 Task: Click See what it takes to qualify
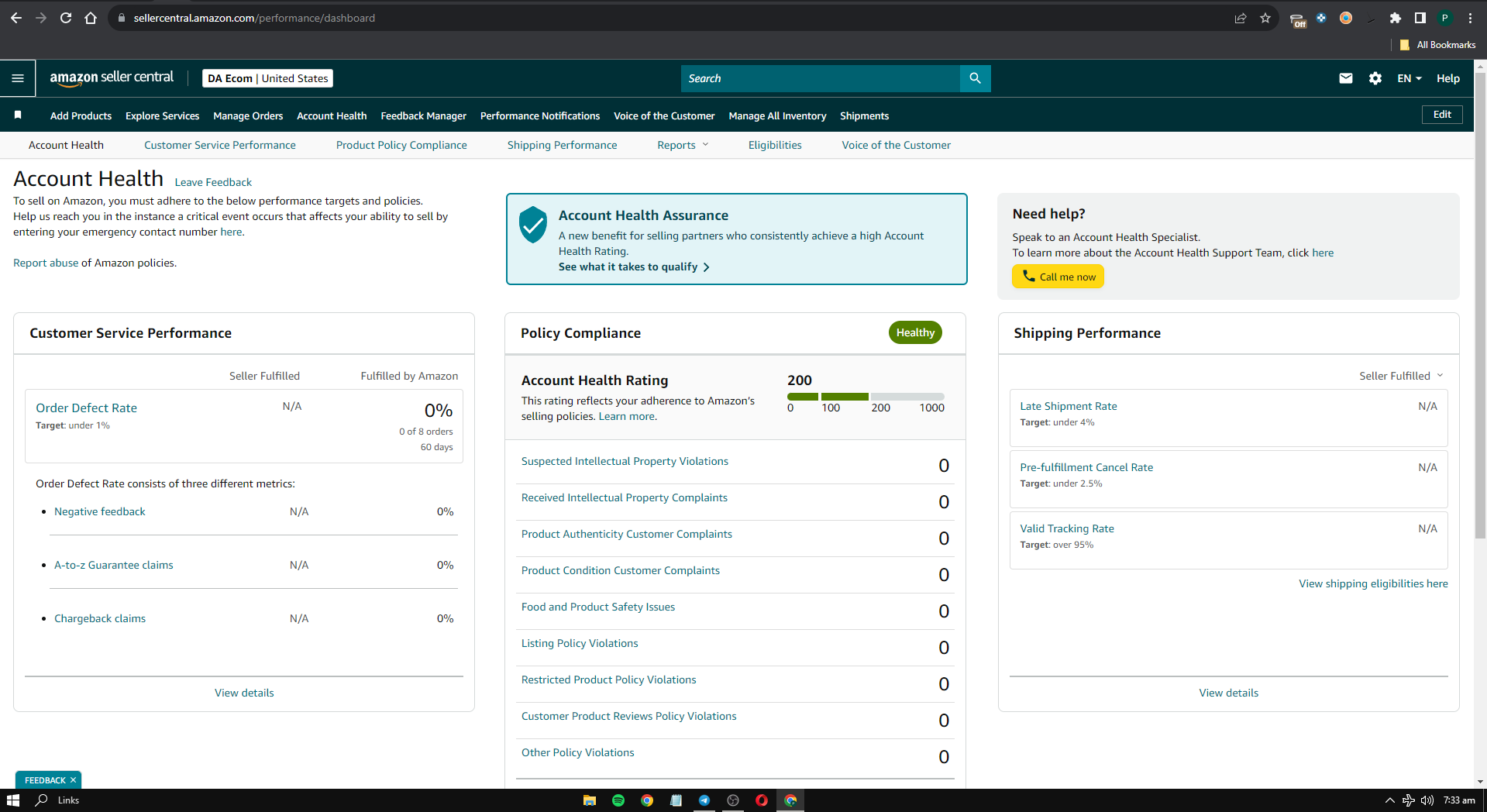(x=634, y=267)
